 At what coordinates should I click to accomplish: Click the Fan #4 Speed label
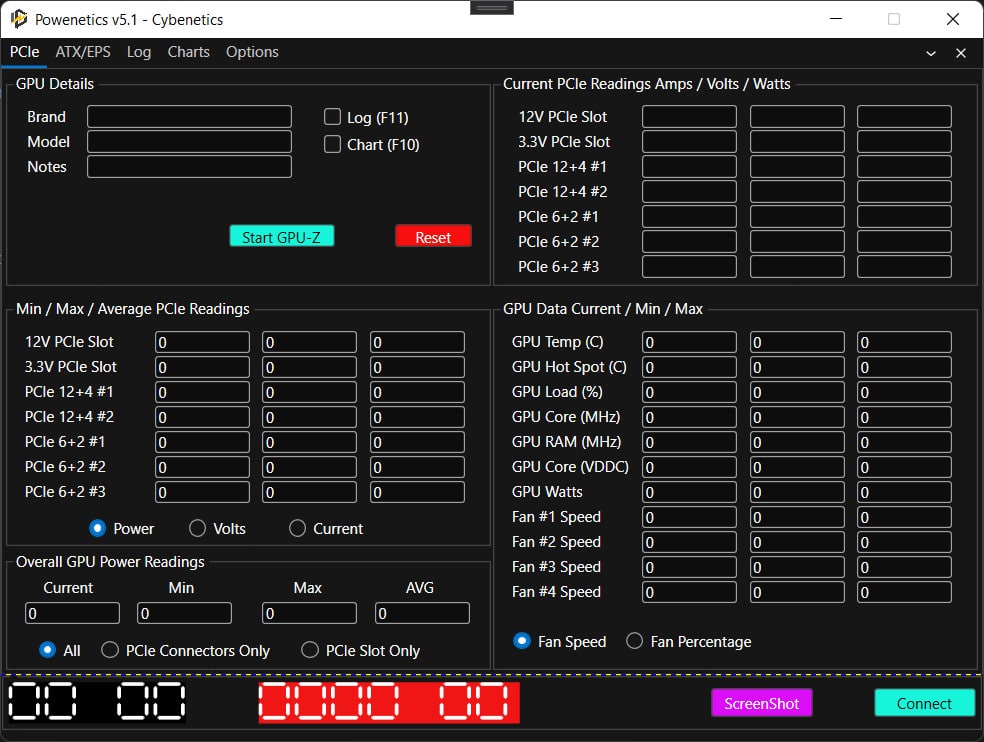[x=556, y=592]
